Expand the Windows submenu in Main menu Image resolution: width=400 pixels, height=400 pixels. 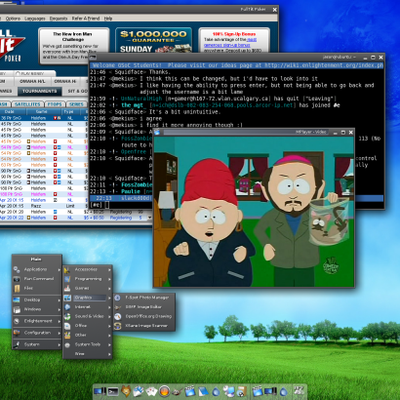pos(37,309)
